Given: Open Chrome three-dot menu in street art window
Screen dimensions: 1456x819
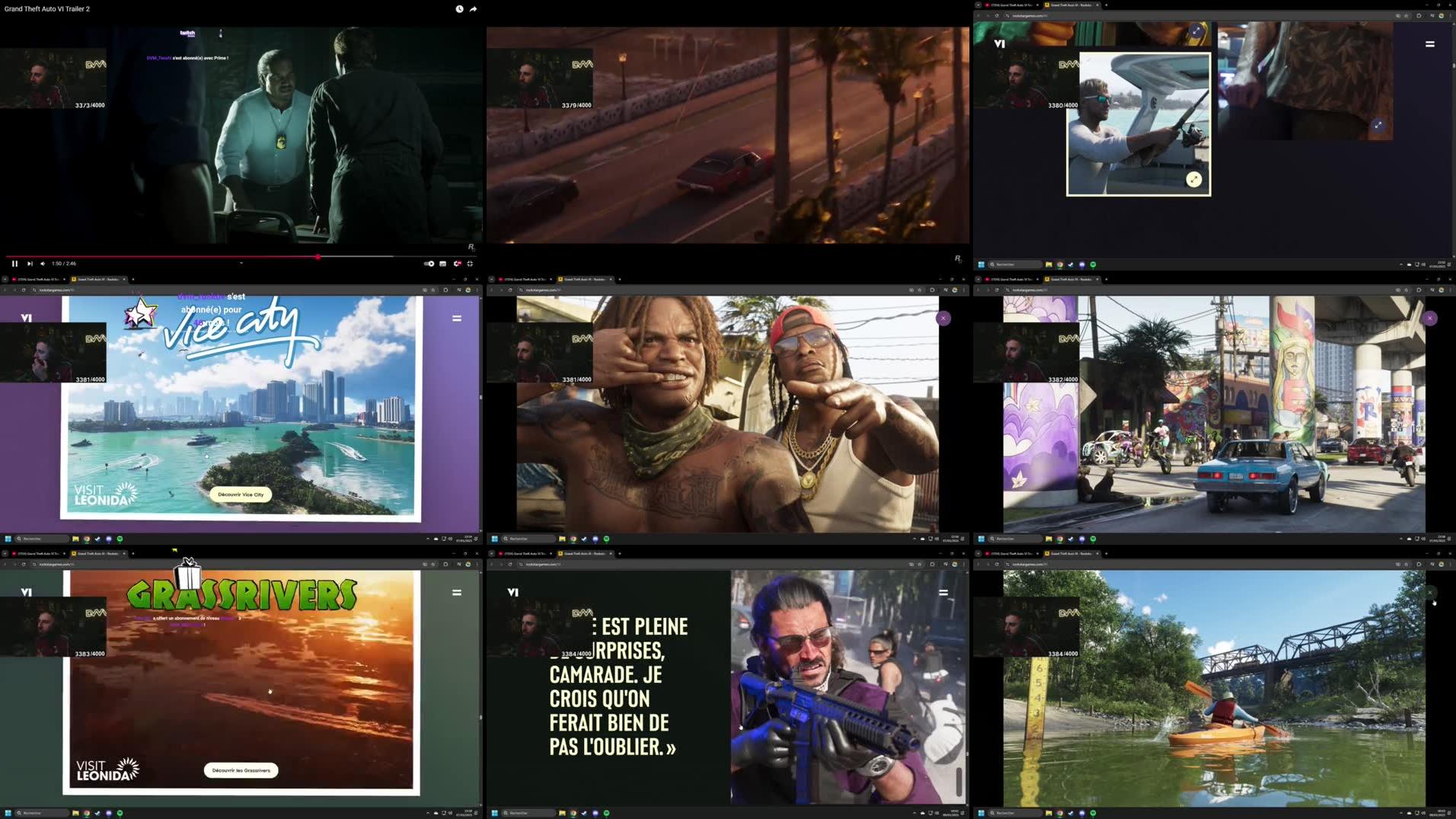Looking at the screenshot, I should [x=1450, y=290].
